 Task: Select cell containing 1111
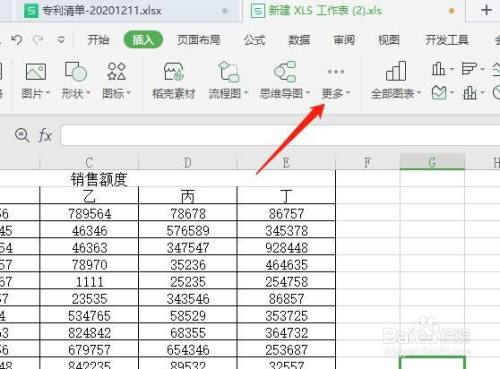point(89,281)
